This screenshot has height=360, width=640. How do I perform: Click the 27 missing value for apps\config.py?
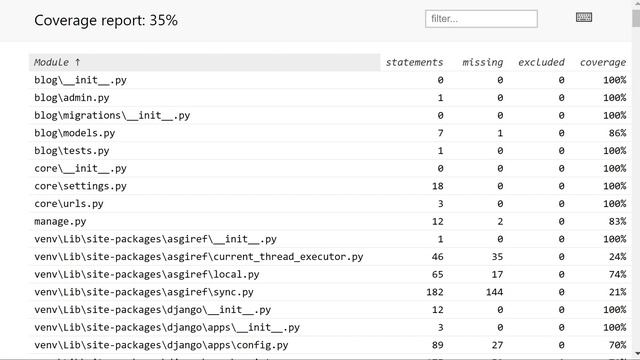[x=497, y=345]
